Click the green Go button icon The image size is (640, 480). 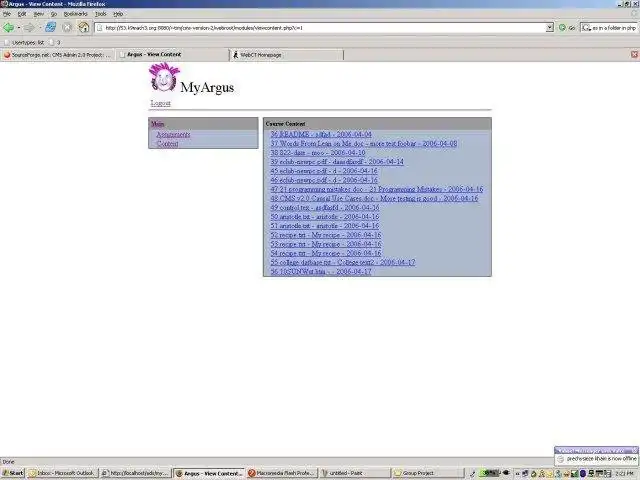pyautogui.click(x=562, y=27)
